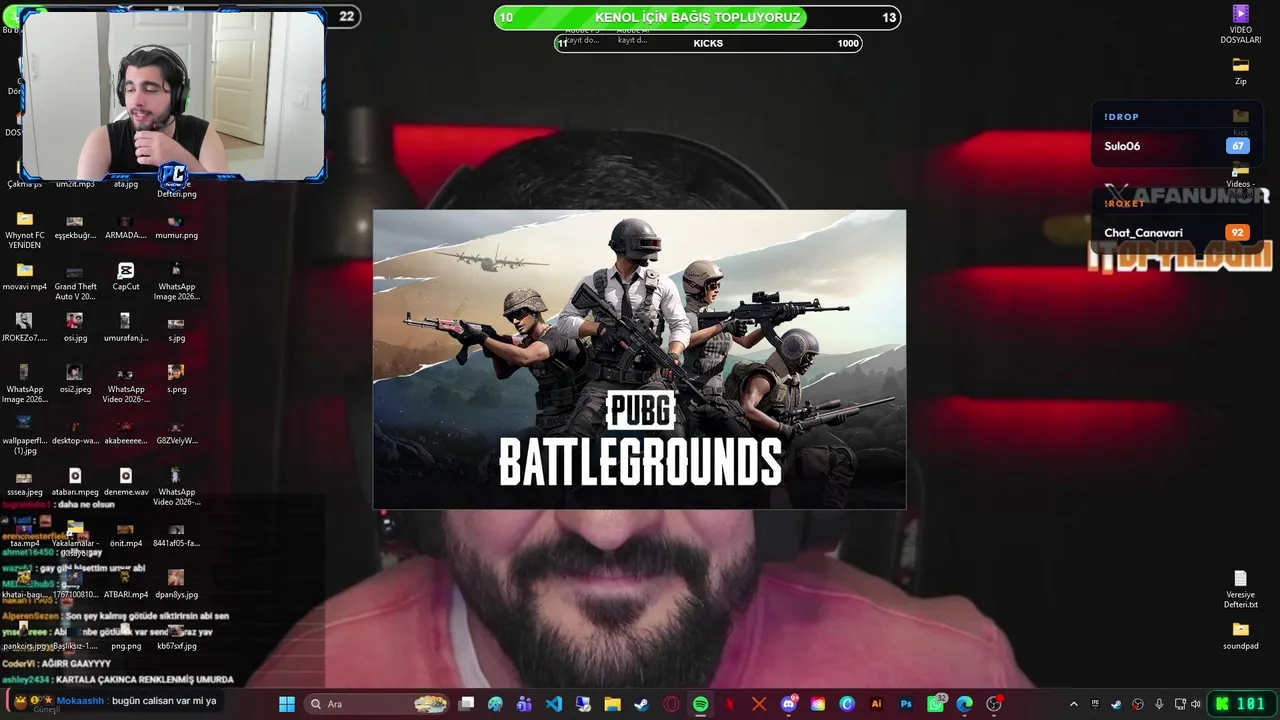Open the Grand Theft Auto V desktop shortcut
The image size is (1280, 720).
coord(75,282)
